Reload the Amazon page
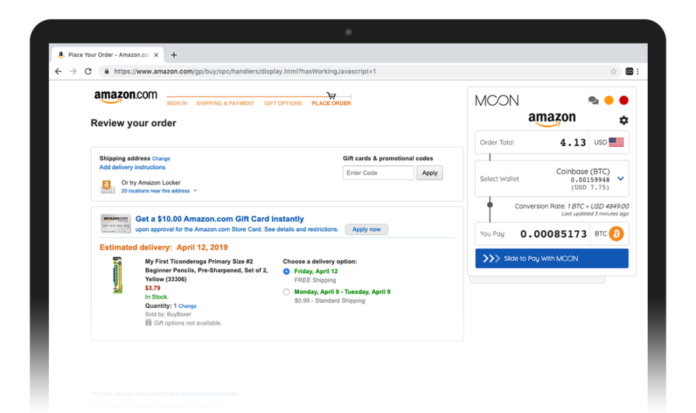696x413 pixels. [88, 71]
